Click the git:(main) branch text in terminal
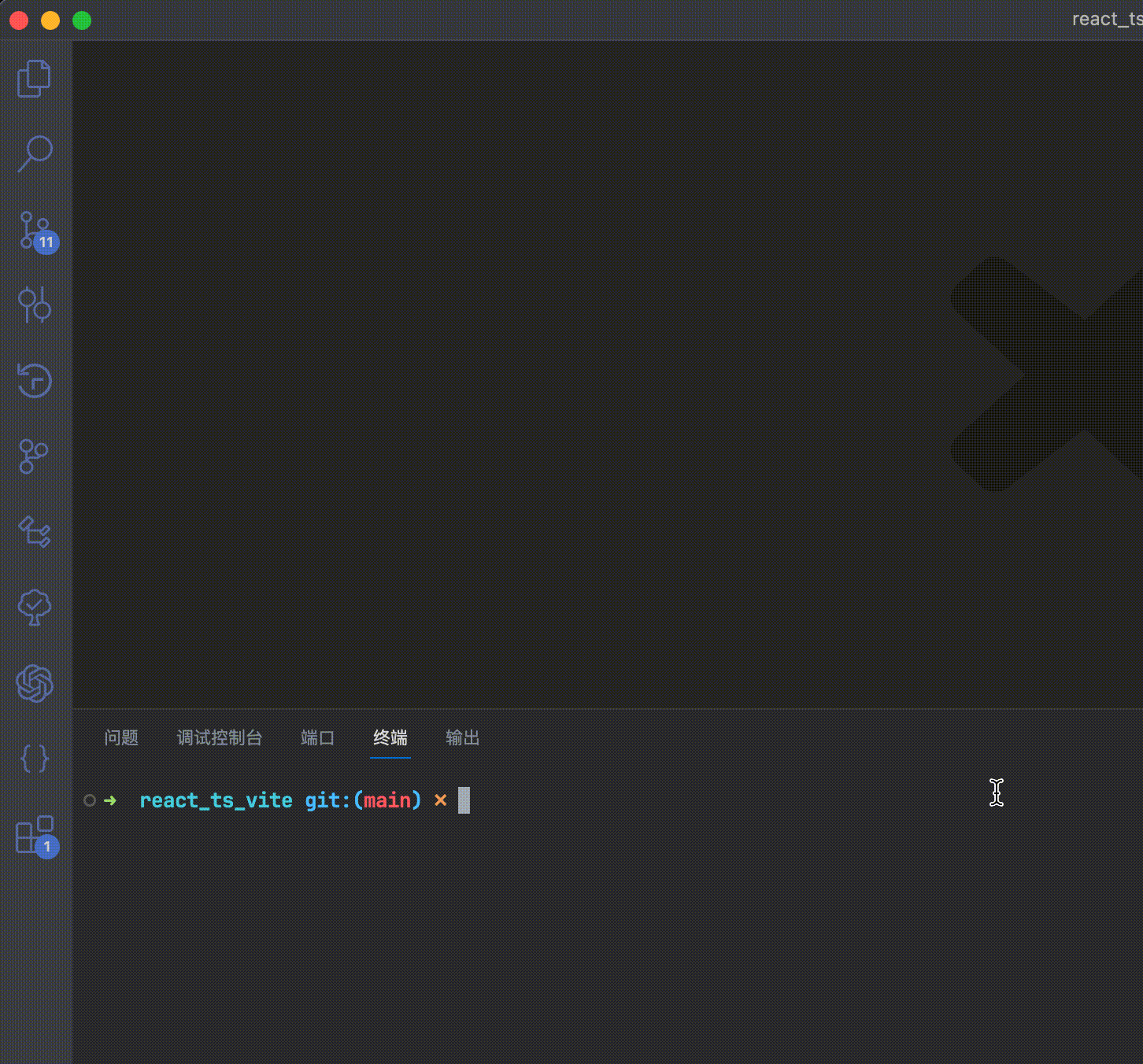The image size is (1143, 1064). (362, 800)
